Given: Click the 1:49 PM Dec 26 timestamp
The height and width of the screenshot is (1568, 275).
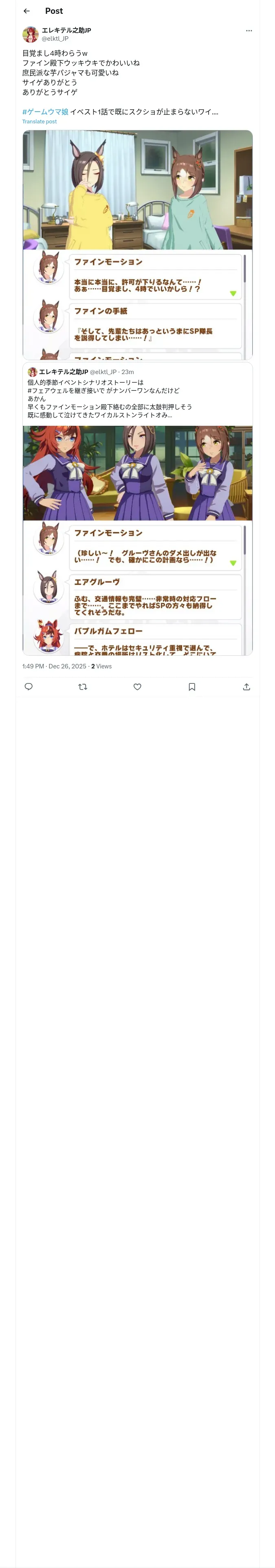Looking at the screenshot, I should pyautogui.click(x=54, y=666).
